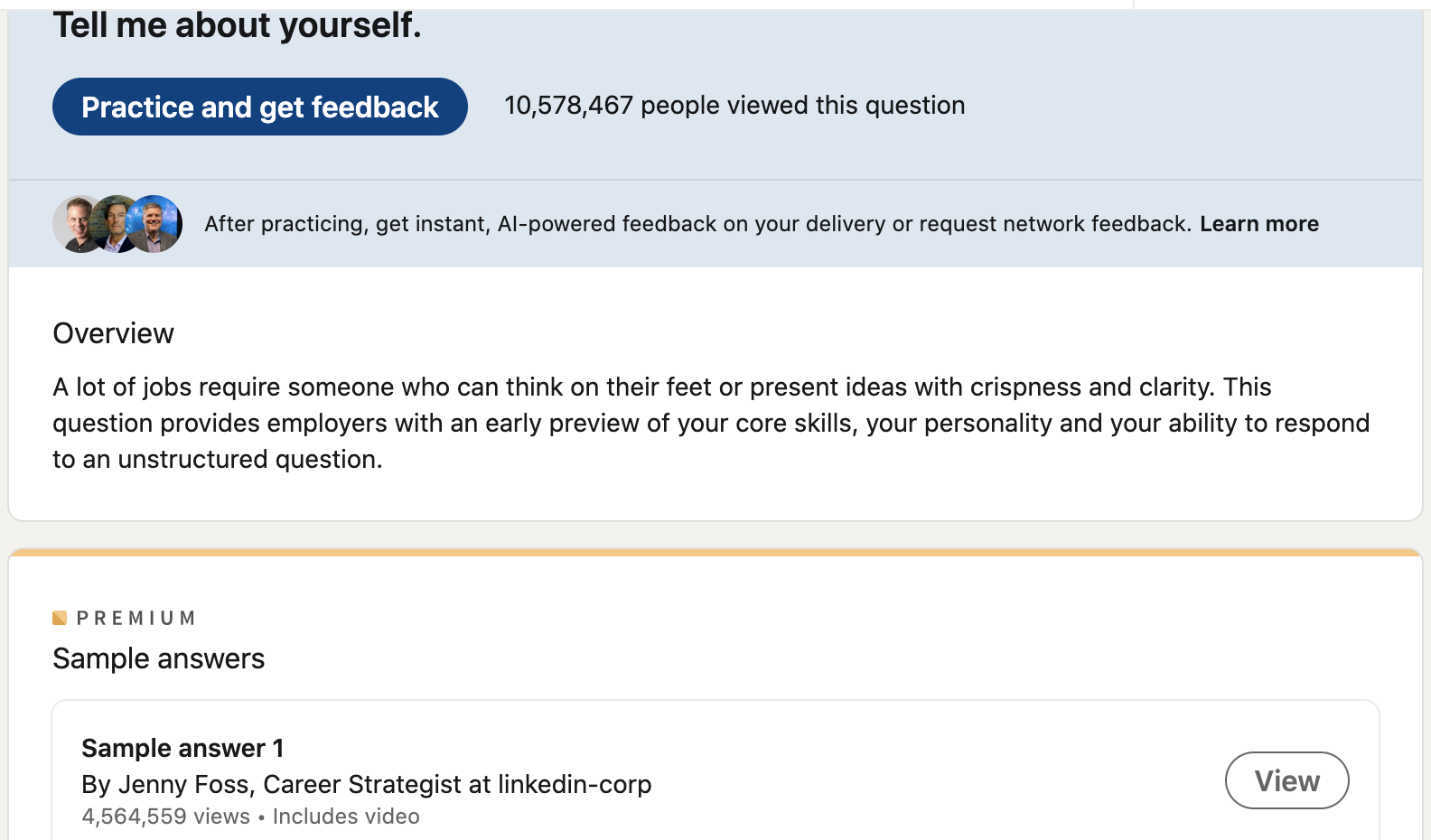Click the rightmost avatar with blue background
This screenshot has width=1431, height=840.
(x=157, y=224)
